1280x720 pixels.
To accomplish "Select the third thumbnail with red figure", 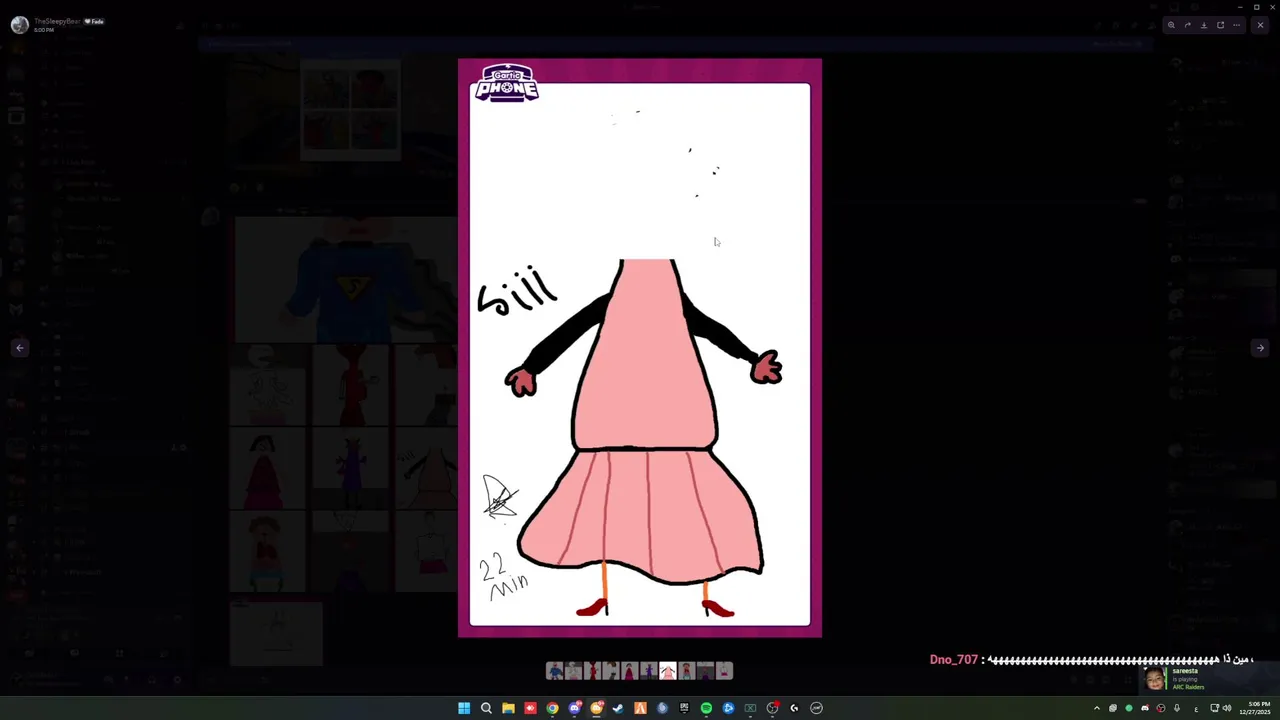I will click(x=592, y=671).
